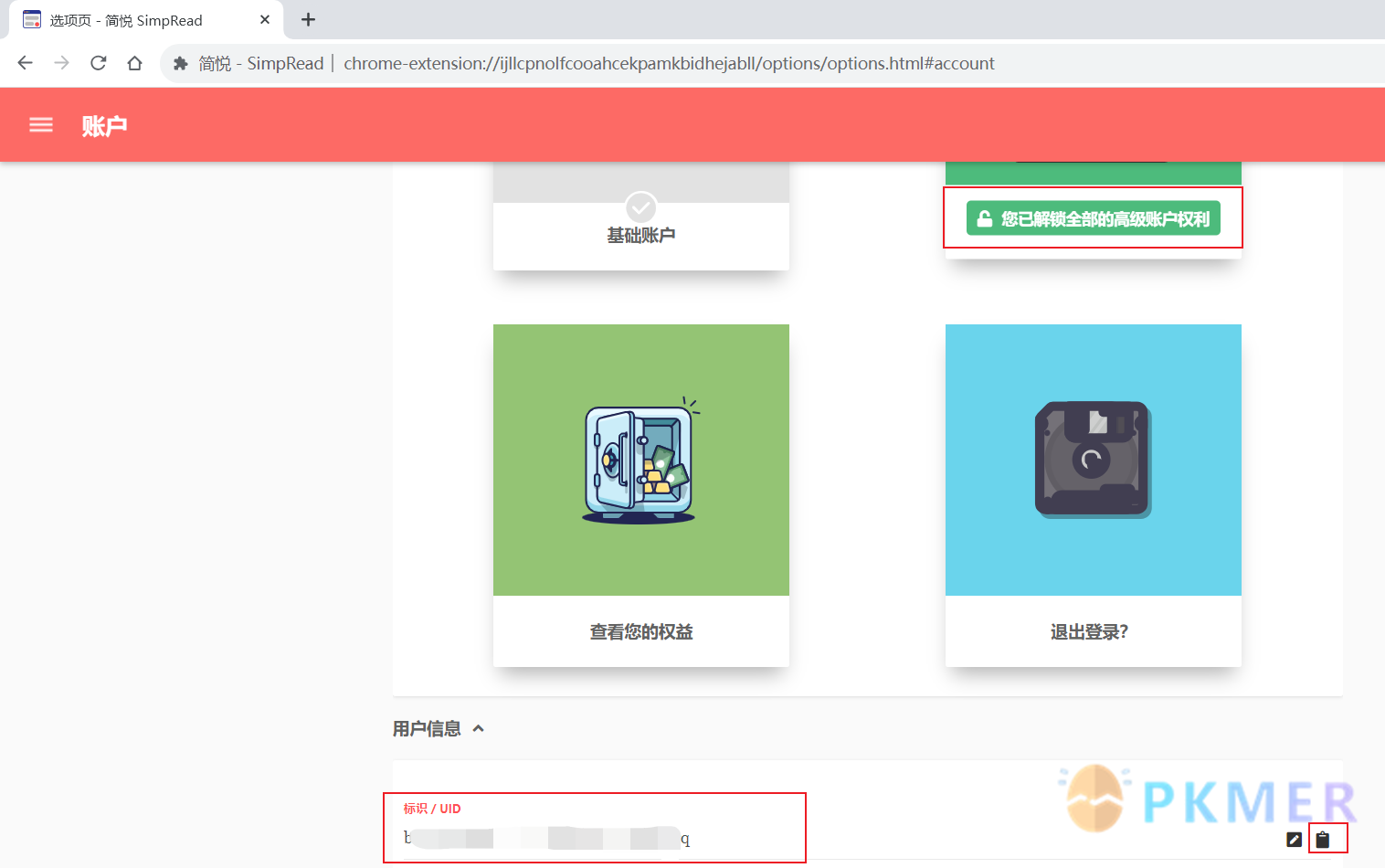This screenshot has height=868, width=1385.
Task: Click the 账户 page title
Action: [x=104, y=126]
